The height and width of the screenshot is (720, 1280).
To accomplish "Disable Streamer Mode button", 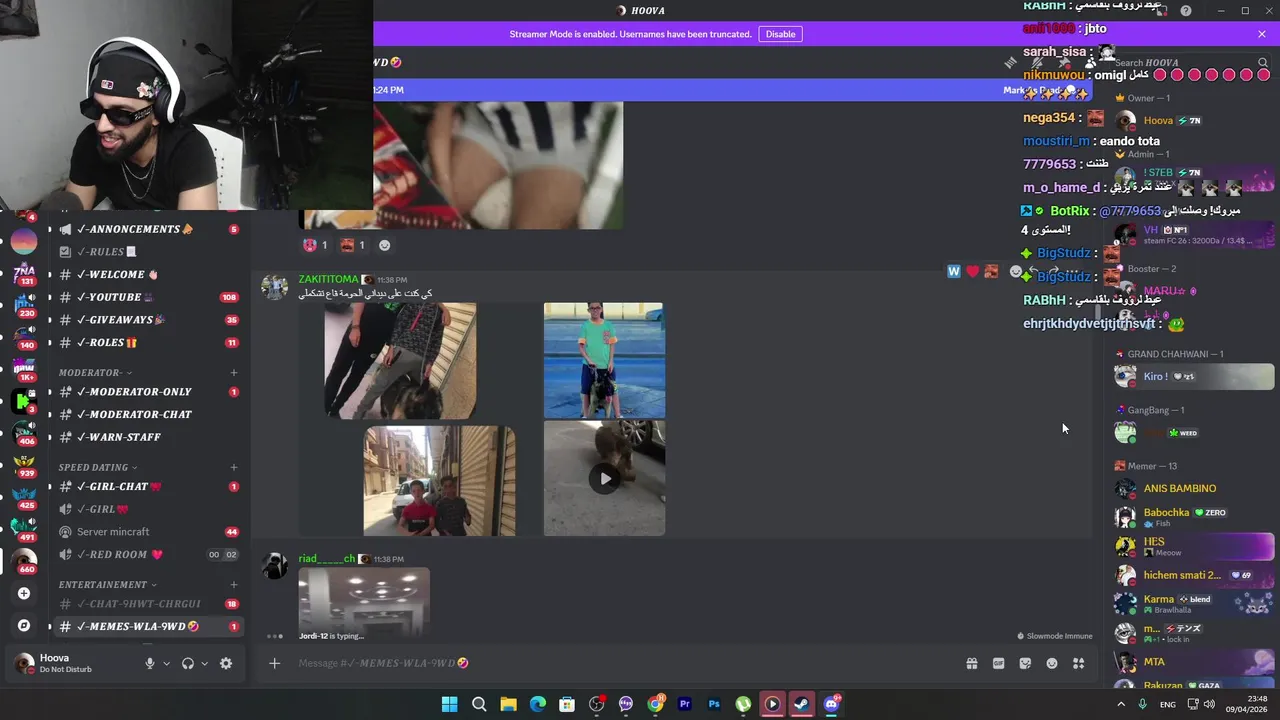I will click(x=780, y=34).
